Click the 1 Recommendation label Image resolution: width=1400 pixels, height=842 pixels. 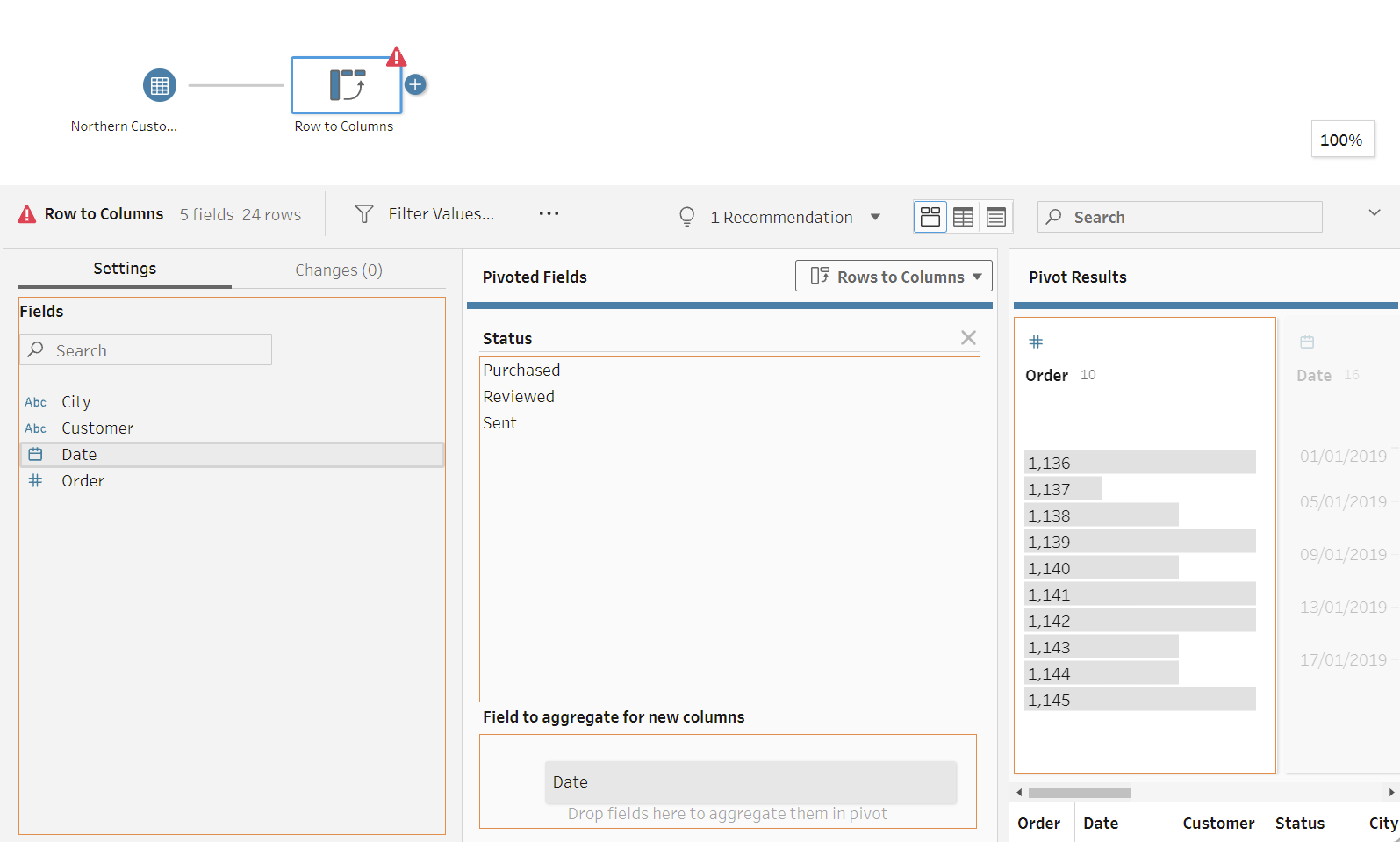tap(781, 217)
